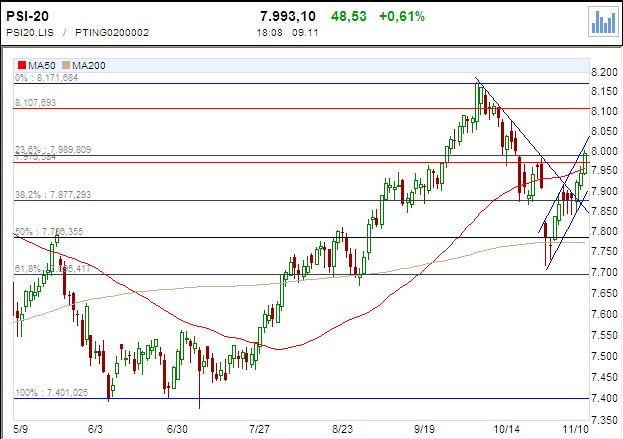Click the 6/3 date axis label
The width and height of the screenshot is (623, 439).
[95, 429]
